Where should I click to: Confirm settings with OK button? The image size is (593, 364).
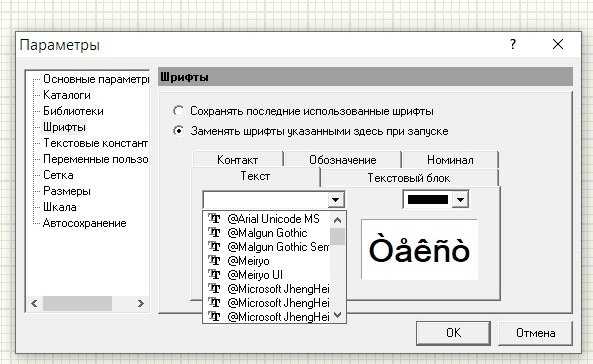tap(453, 333)
